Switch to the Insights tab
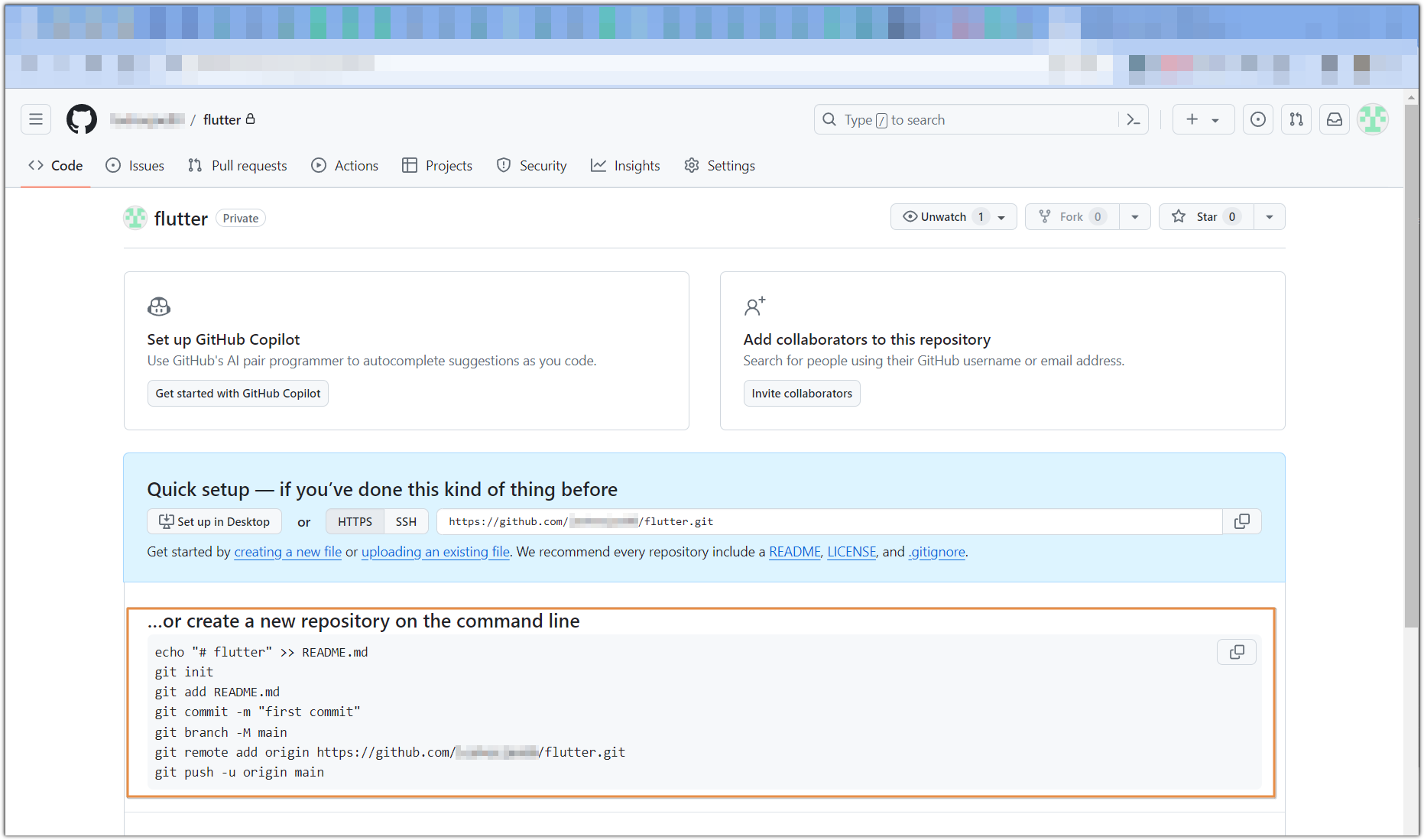Screen dimensions: 1424x840 click(x=625, y=166)
